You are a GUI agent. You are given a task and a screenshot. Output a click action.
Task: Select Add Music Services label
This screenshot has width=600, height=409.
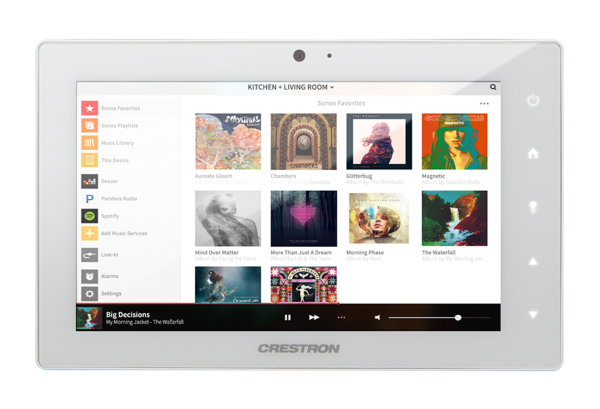(124, 233)
